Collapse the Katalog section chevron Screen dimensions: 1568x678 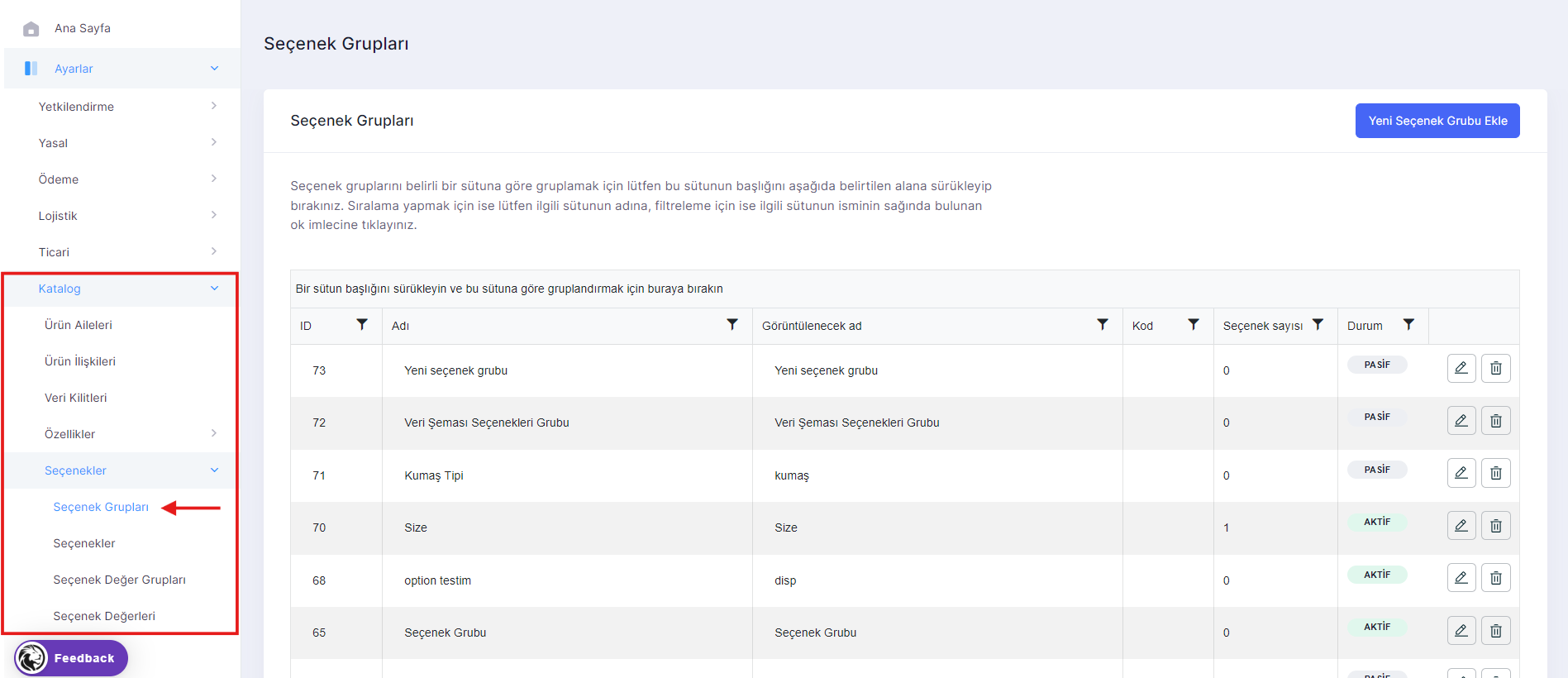[214, 289]
